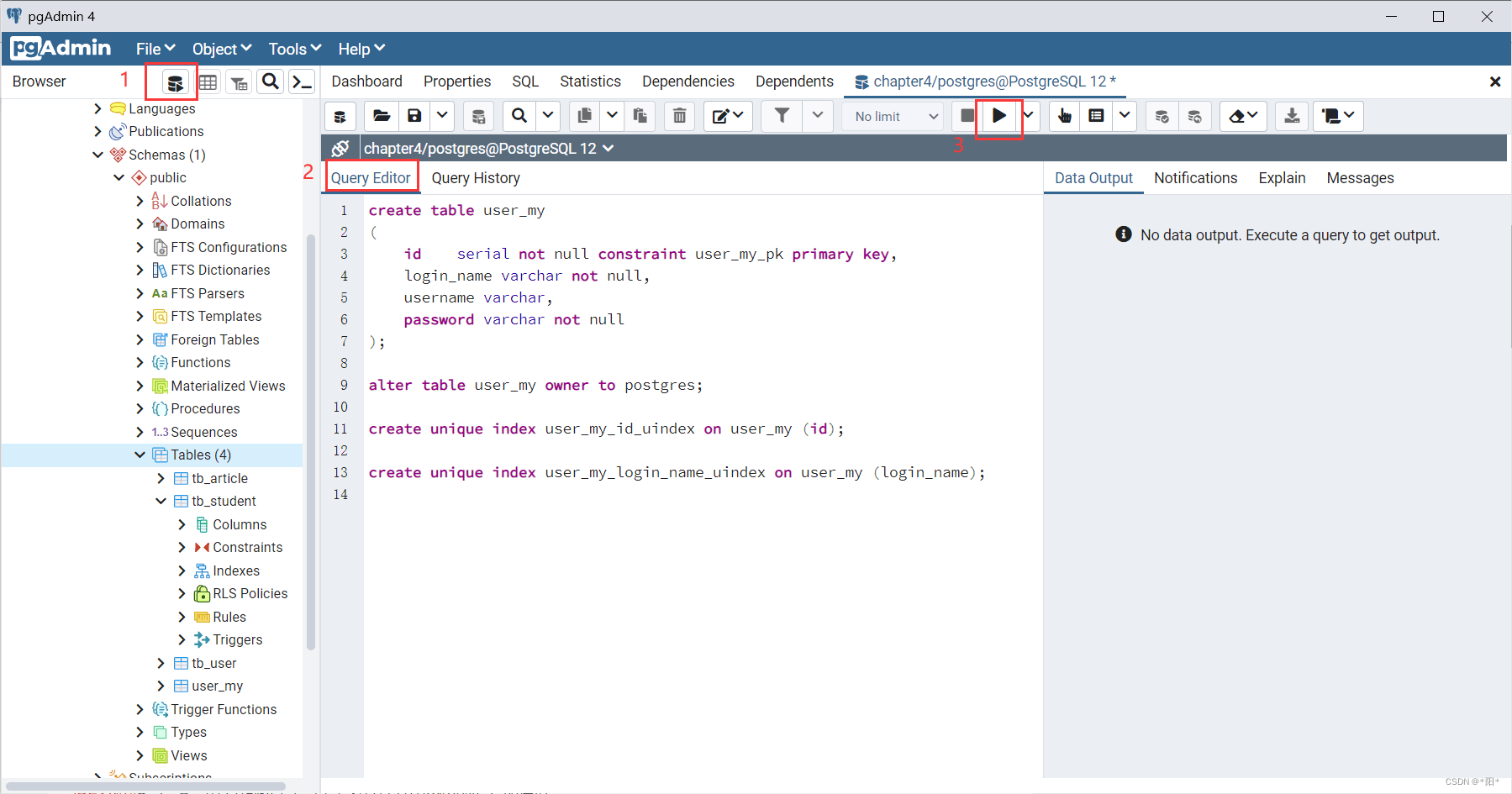The image size is (1512, 794).
Task: Open the Help menu
Action: [x=361, y=49]
